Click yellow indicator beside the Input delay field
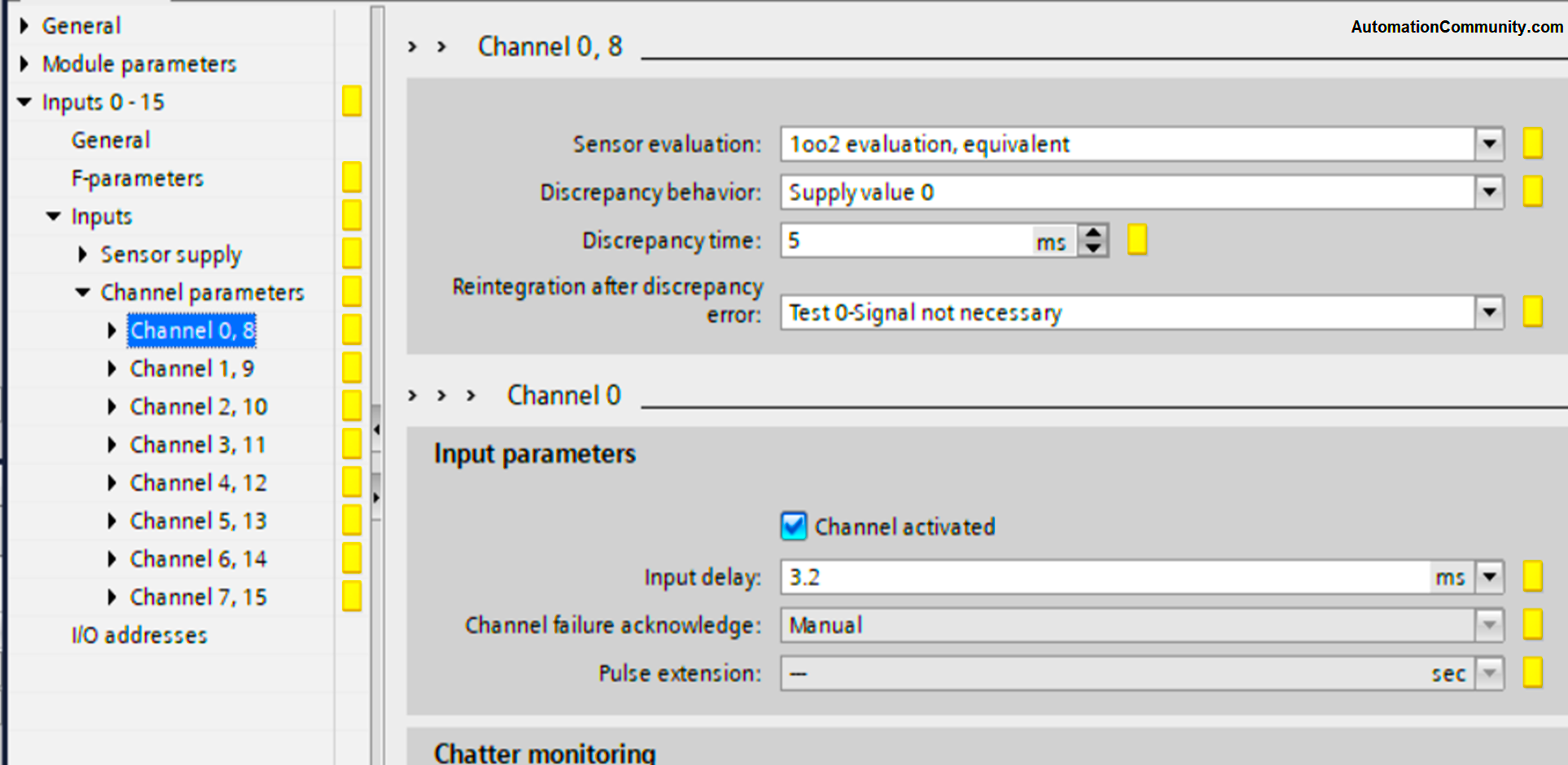Screen dimensions: 1568x765 coord(1533,576)
